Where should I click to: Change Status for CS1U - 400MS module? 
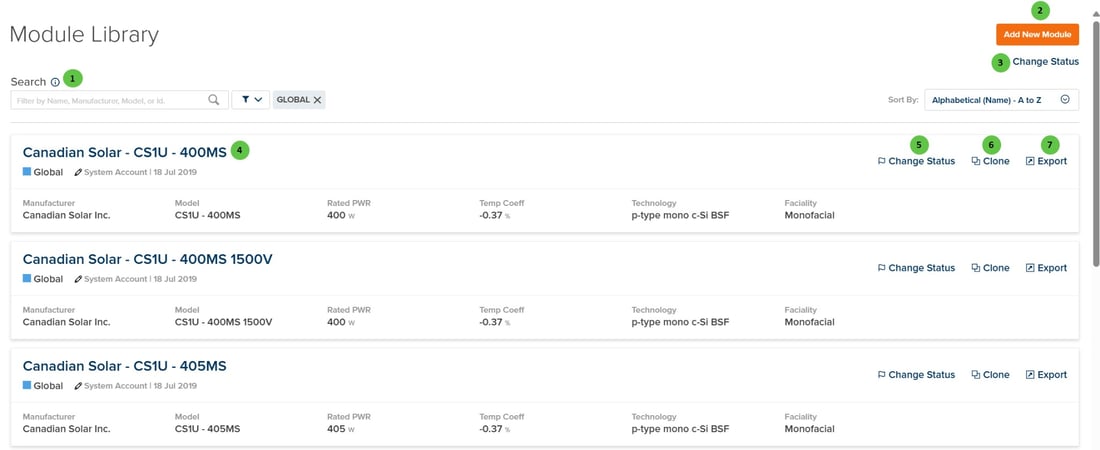pos(916,161)
